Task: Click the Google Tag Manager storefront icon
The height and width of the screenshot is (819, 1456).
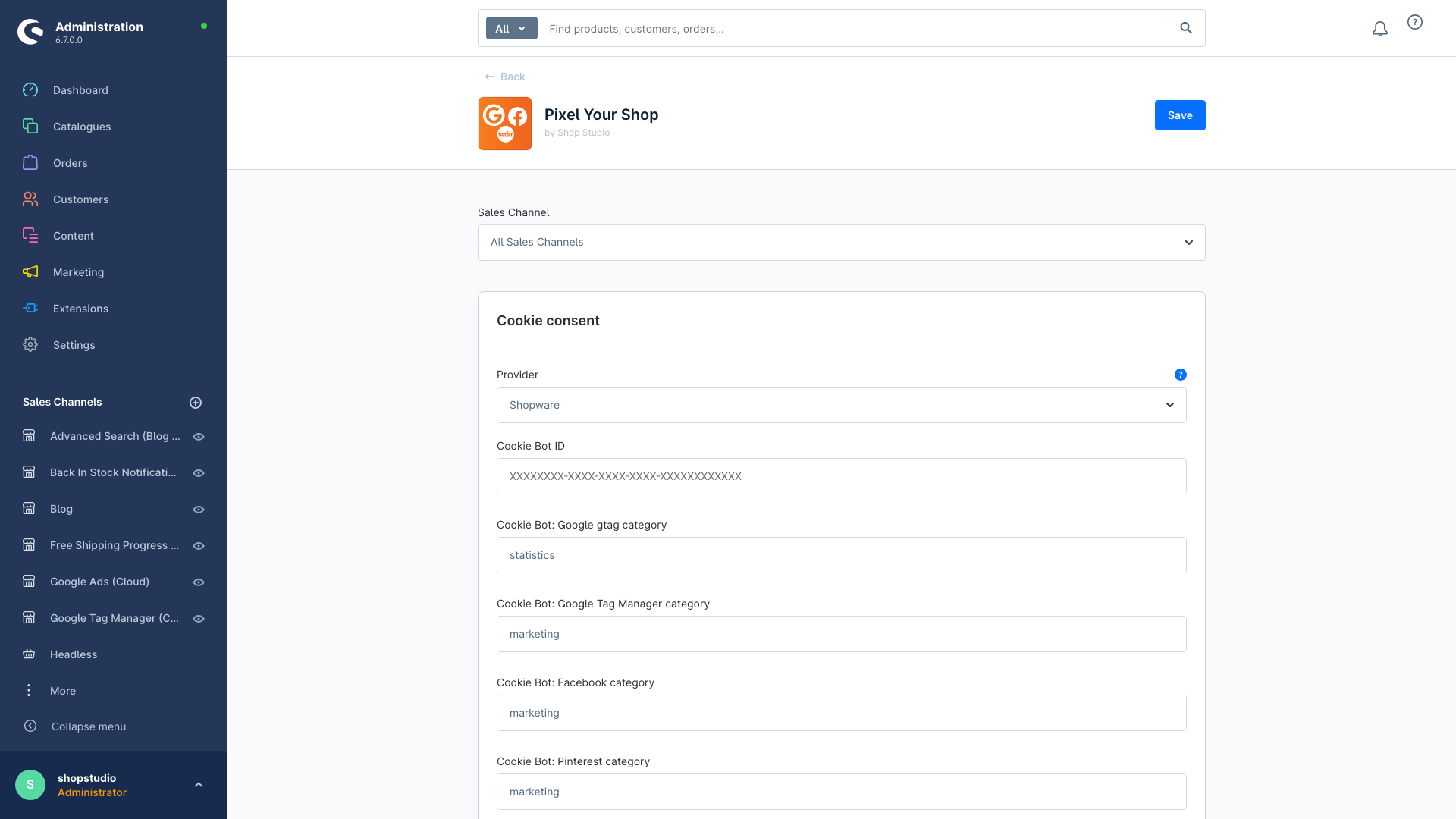Action: click(29, 618)
